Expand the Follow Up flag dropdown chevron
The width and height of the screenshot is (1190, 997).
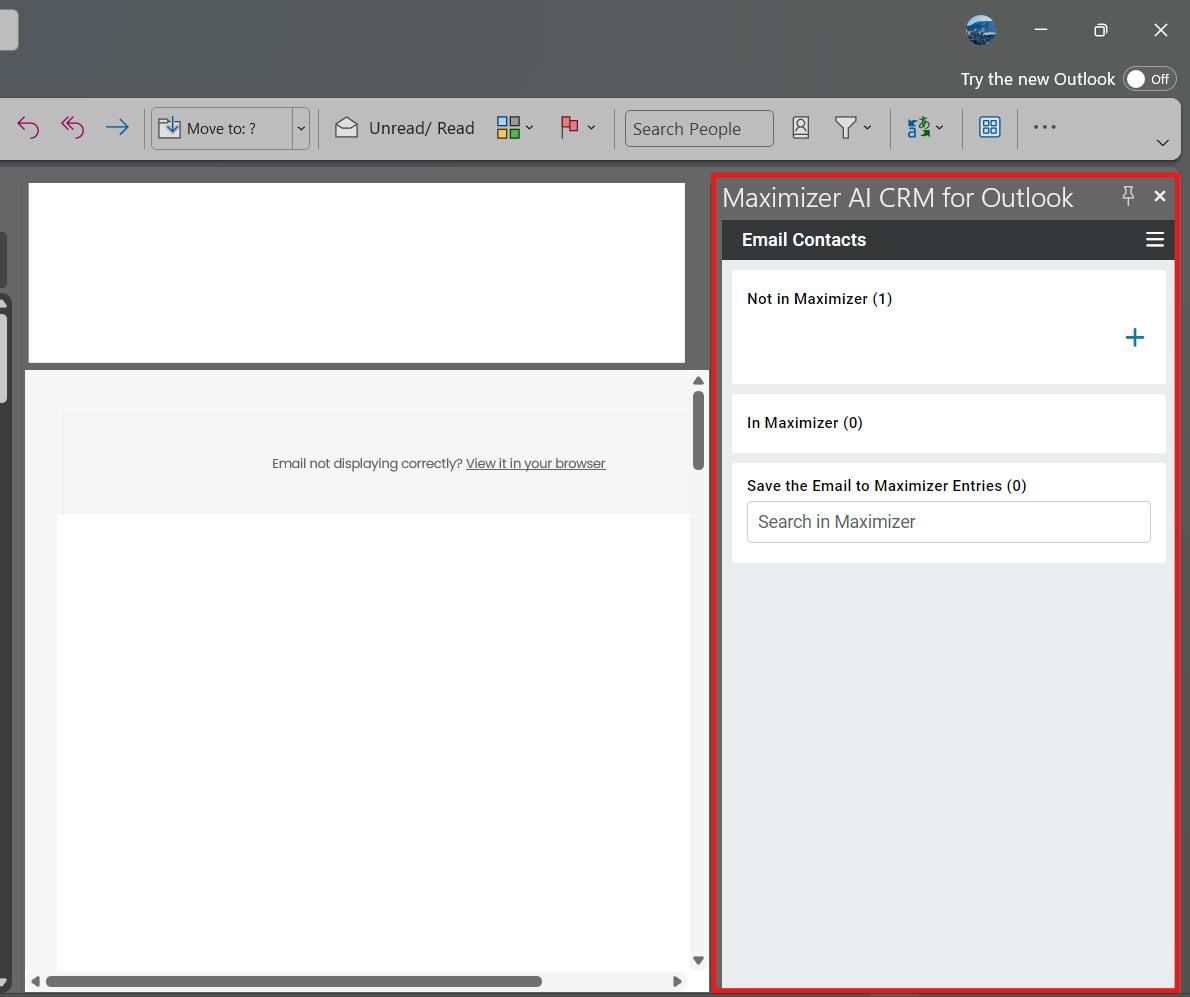(x=592, y=127)
